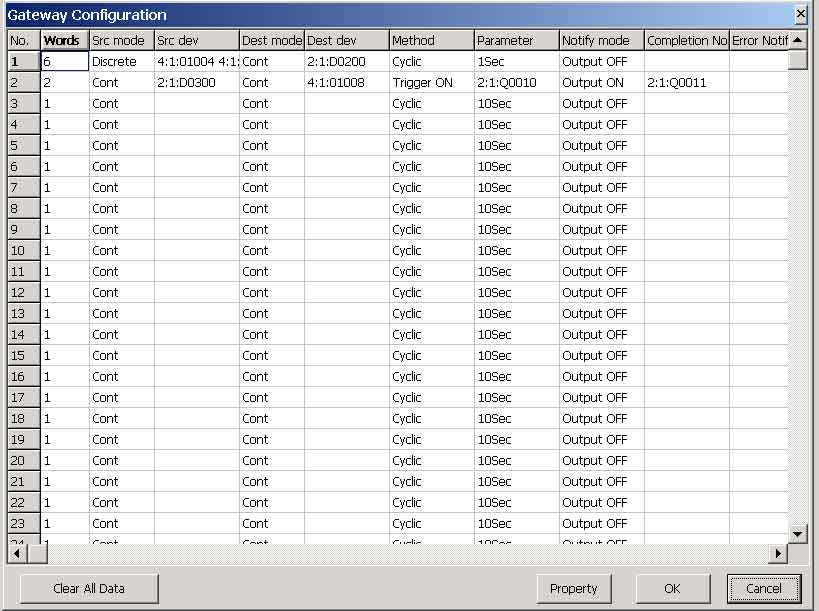
Task: Open the Property dialog button
Action: pos(574,589)
